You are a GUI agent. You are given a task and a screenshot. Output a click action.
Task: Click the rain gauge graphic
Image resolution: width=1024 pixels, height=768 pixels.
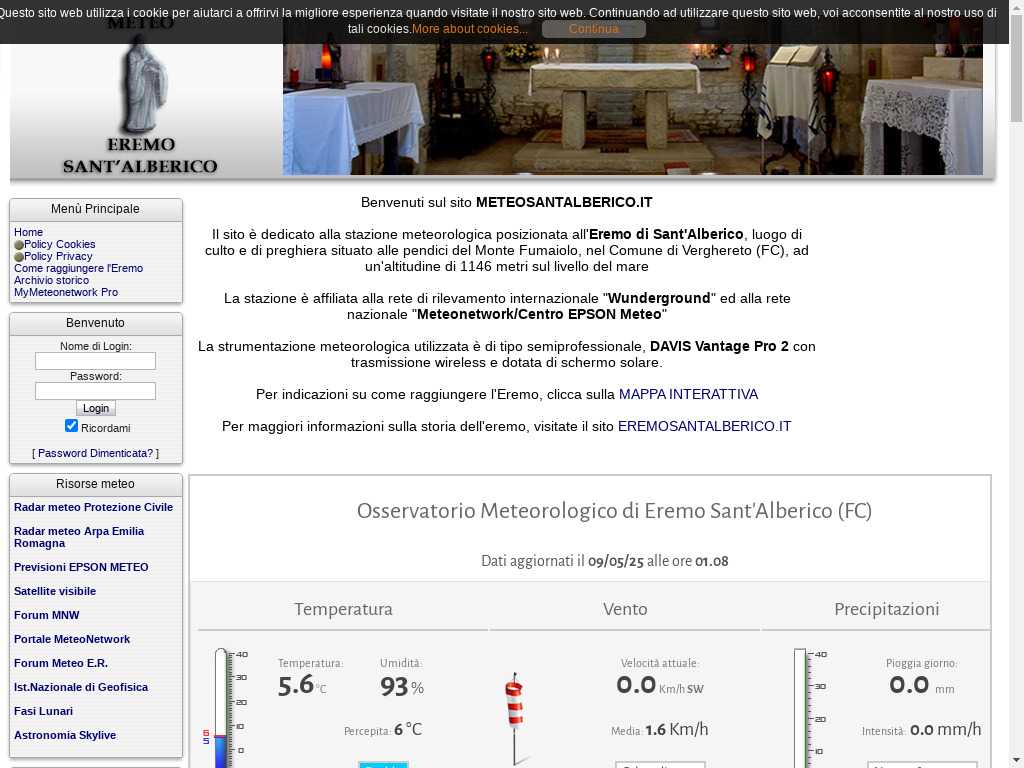(x=809, y=708)
